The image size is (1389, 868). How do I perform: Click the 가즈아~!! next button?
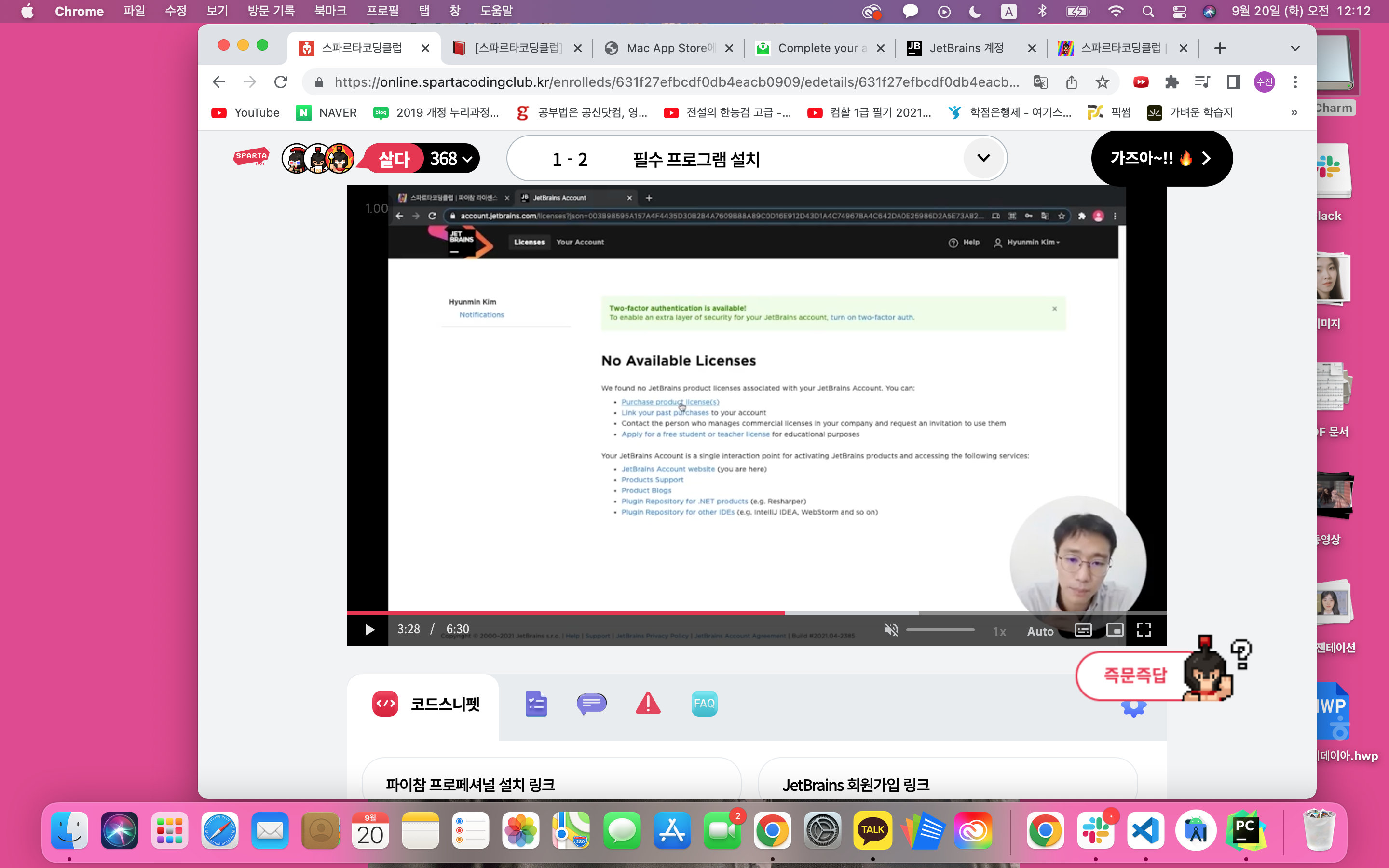point(1162,159)
